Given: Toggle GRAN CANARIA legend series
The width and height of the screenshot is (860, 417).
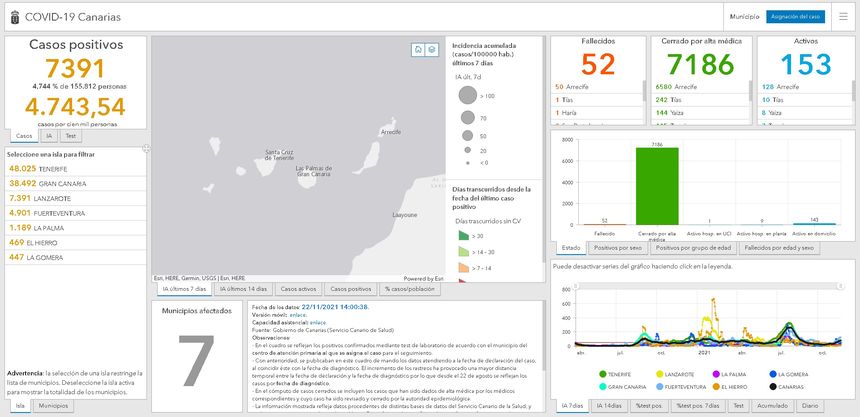Looking at the screenshot, I should [x=626, y=385].
